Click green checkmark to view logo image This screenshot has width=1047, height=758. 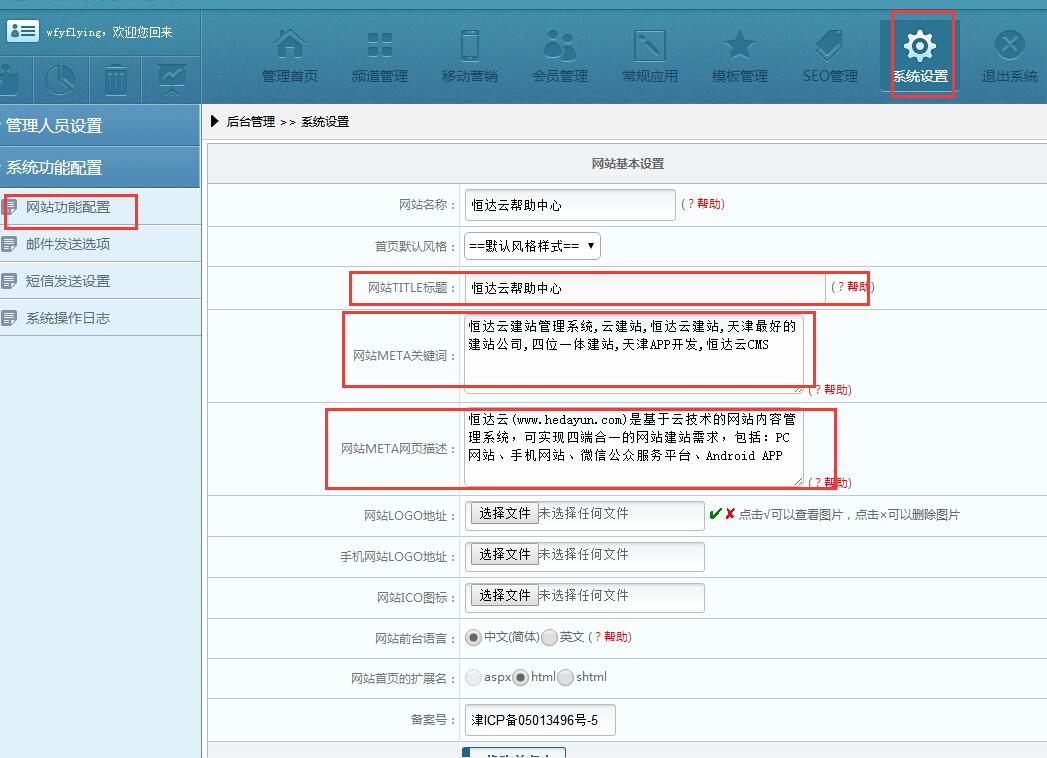[715, 514]
